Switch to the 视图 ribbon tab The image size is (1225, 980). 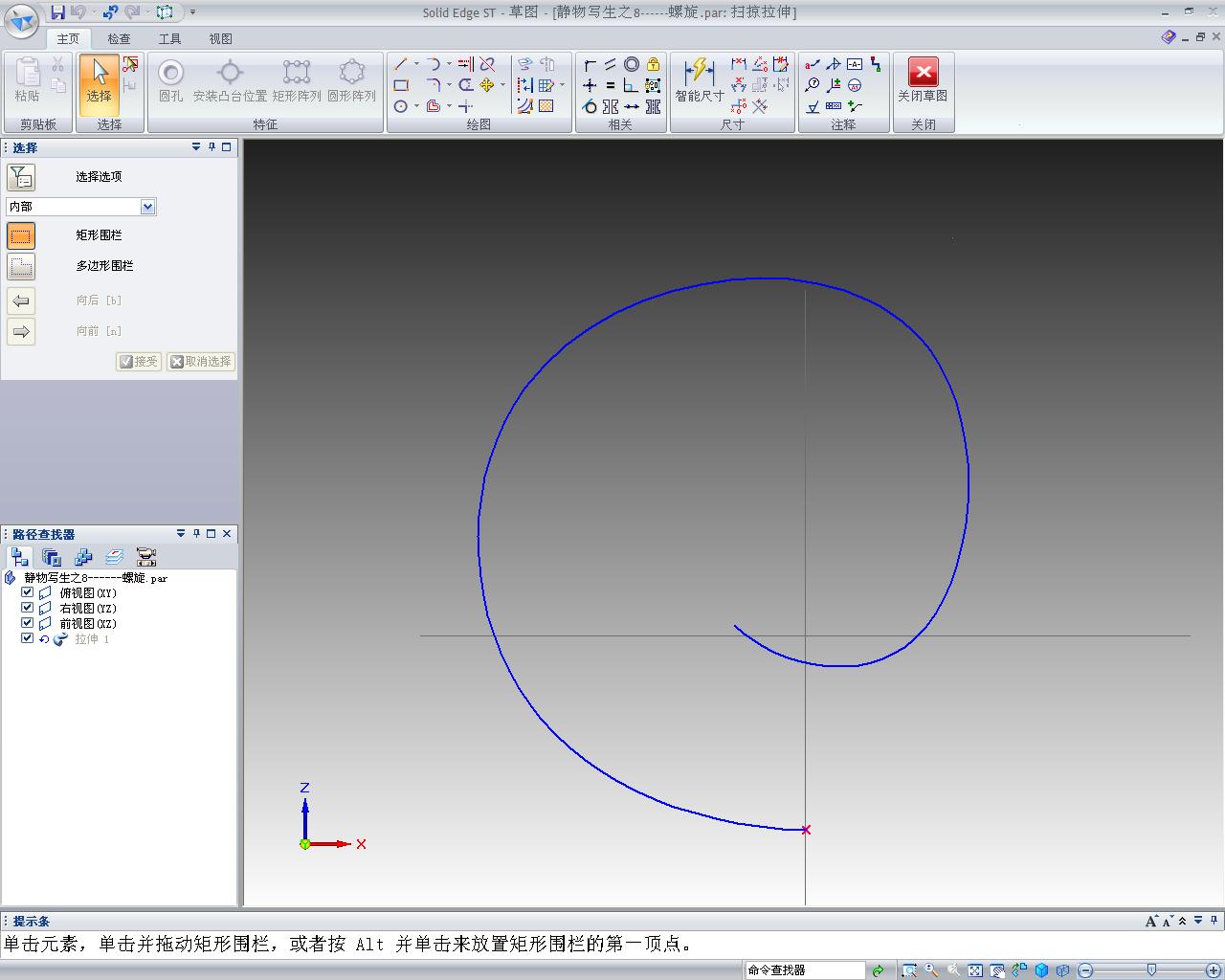(x=220, y=39)
